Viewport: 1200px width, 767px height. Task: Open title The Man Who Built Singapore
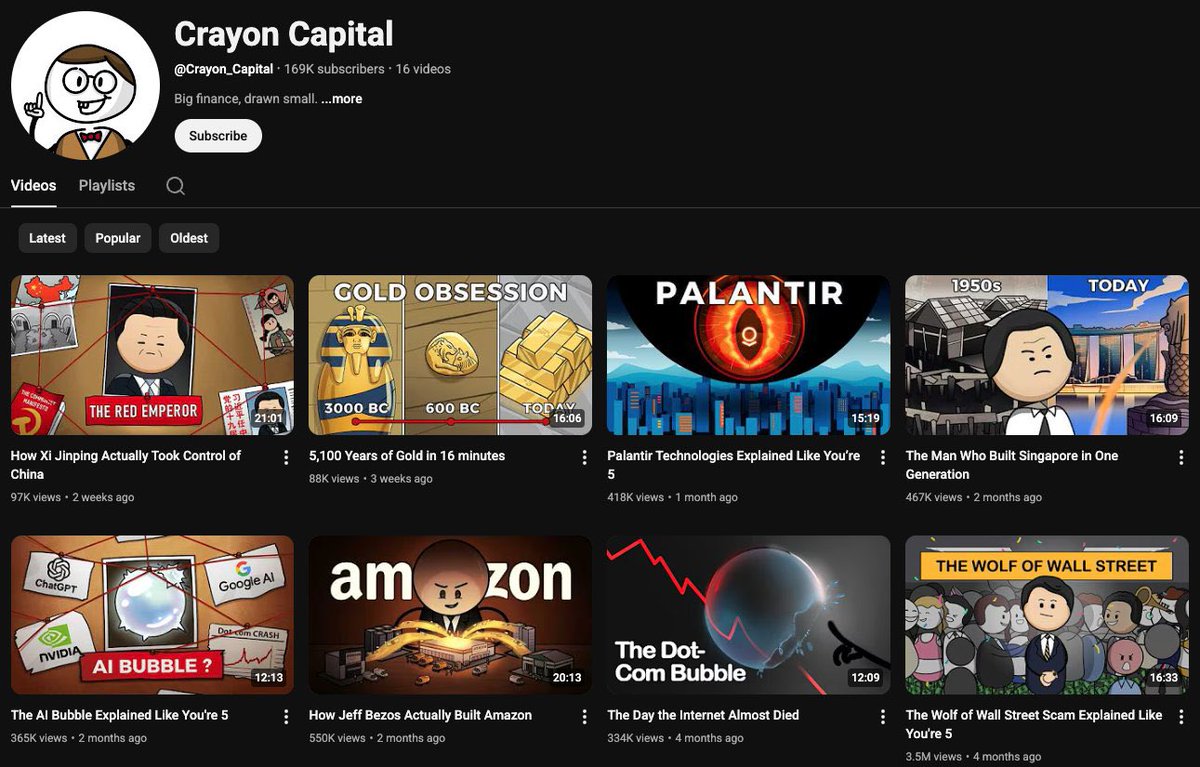[x=1012, y=465]
